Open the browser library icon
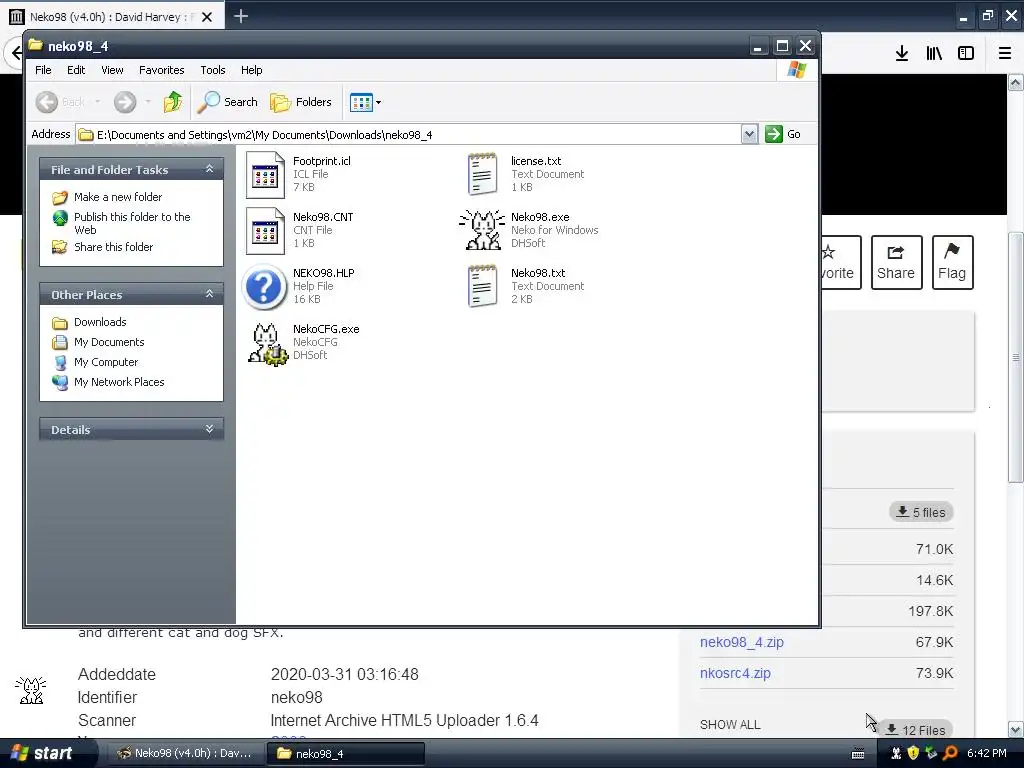The width and height of the screenshot is (1024, 768). coord(934,54)
